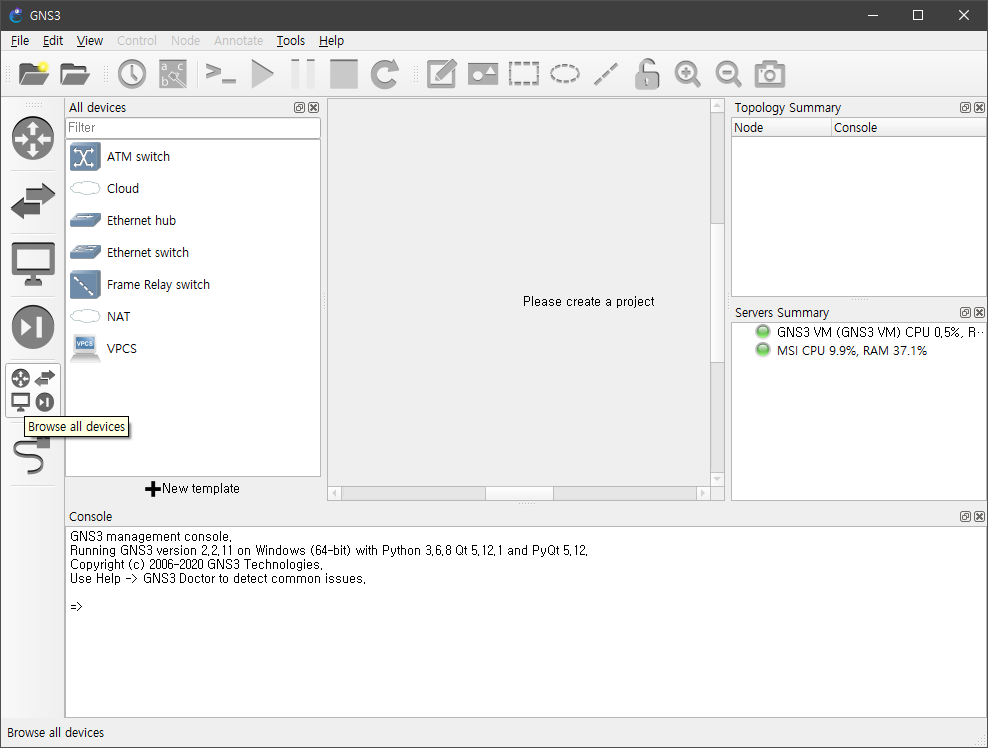
Task: Click the New blank project icon
Action: tap(33, 74)
